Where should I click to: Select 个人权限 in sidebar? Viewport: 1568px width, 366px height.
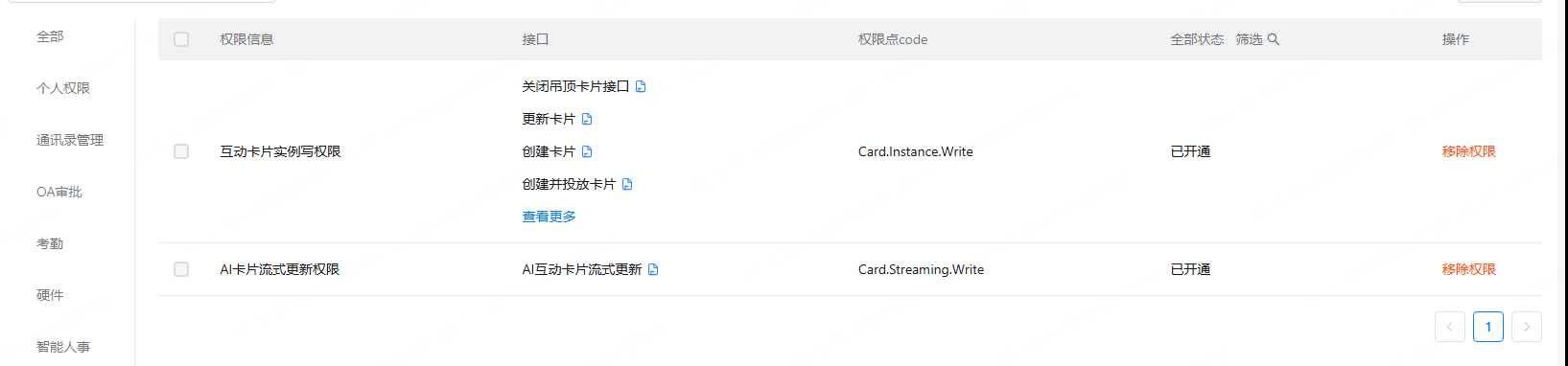(x=63, y=88)
